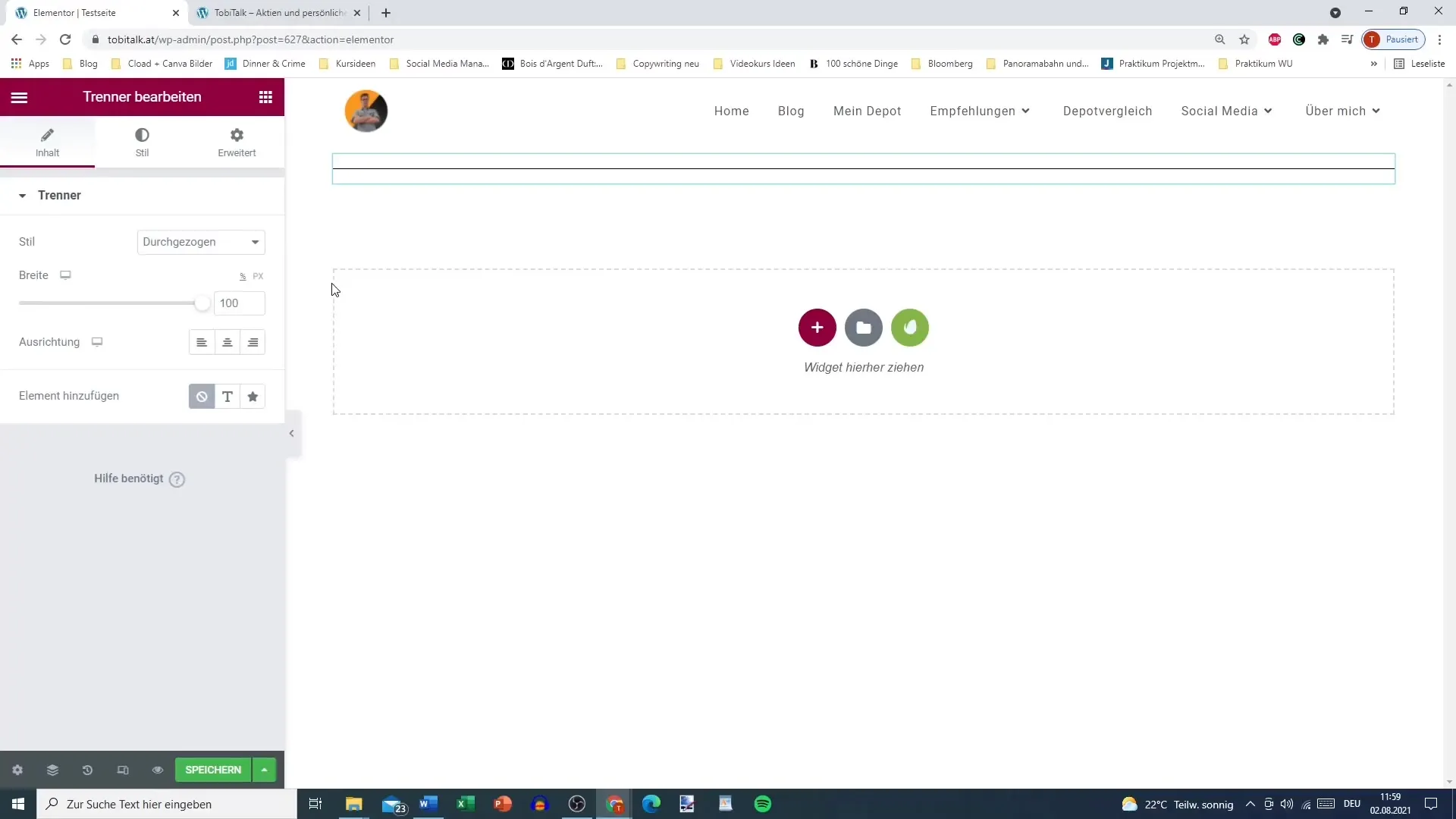Open the revision history icon
The image size is (1456, 819).
87,770
